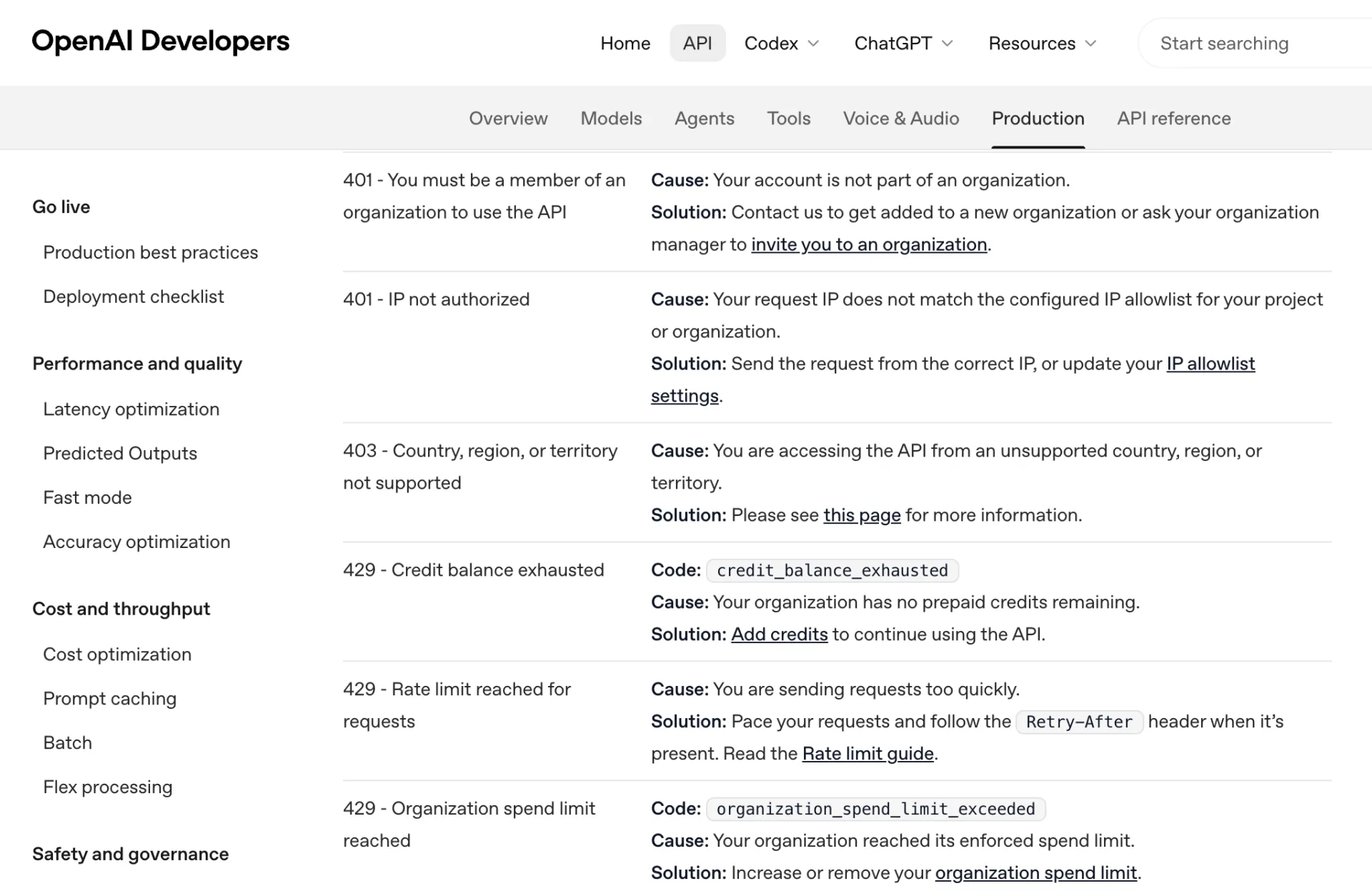Click the Cost and throughput heading
Screen dimensions: 1372x891
[x=121, y=609]
